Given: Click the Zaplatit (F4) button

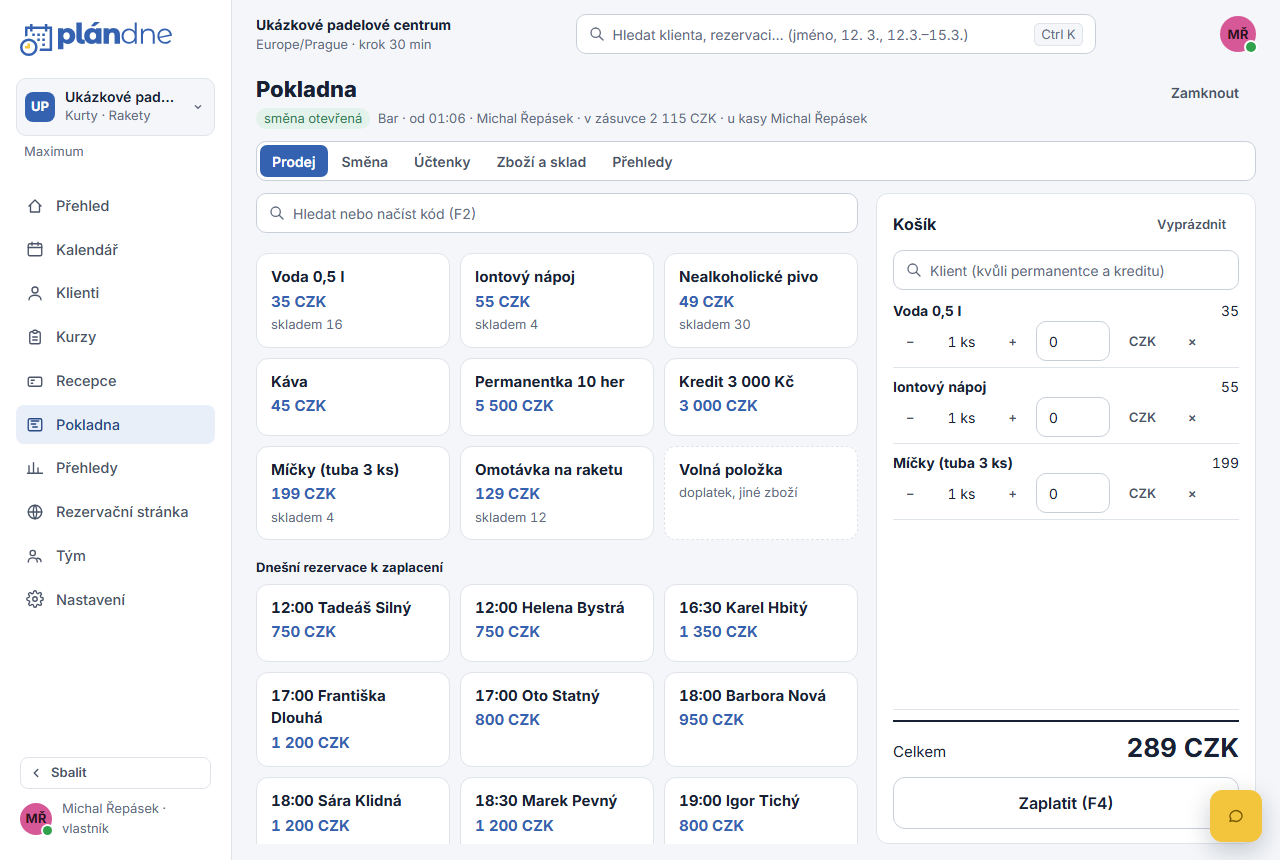Looking at the screenshot, I should coord(1066,803).
